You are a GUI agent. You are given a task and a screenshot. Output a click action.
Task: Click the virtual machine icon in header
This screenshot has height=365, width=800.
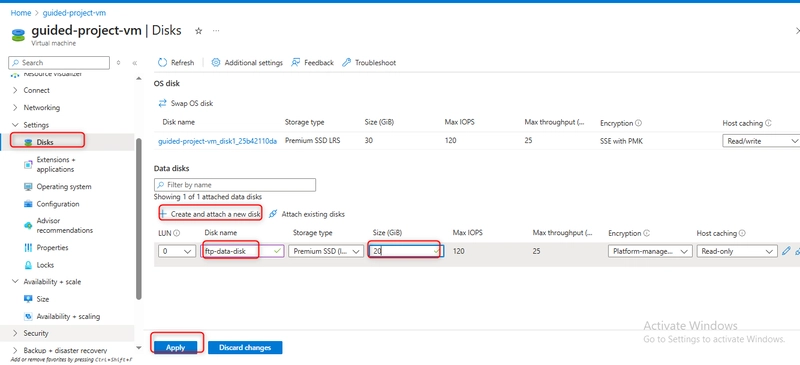tap(18, 35)
